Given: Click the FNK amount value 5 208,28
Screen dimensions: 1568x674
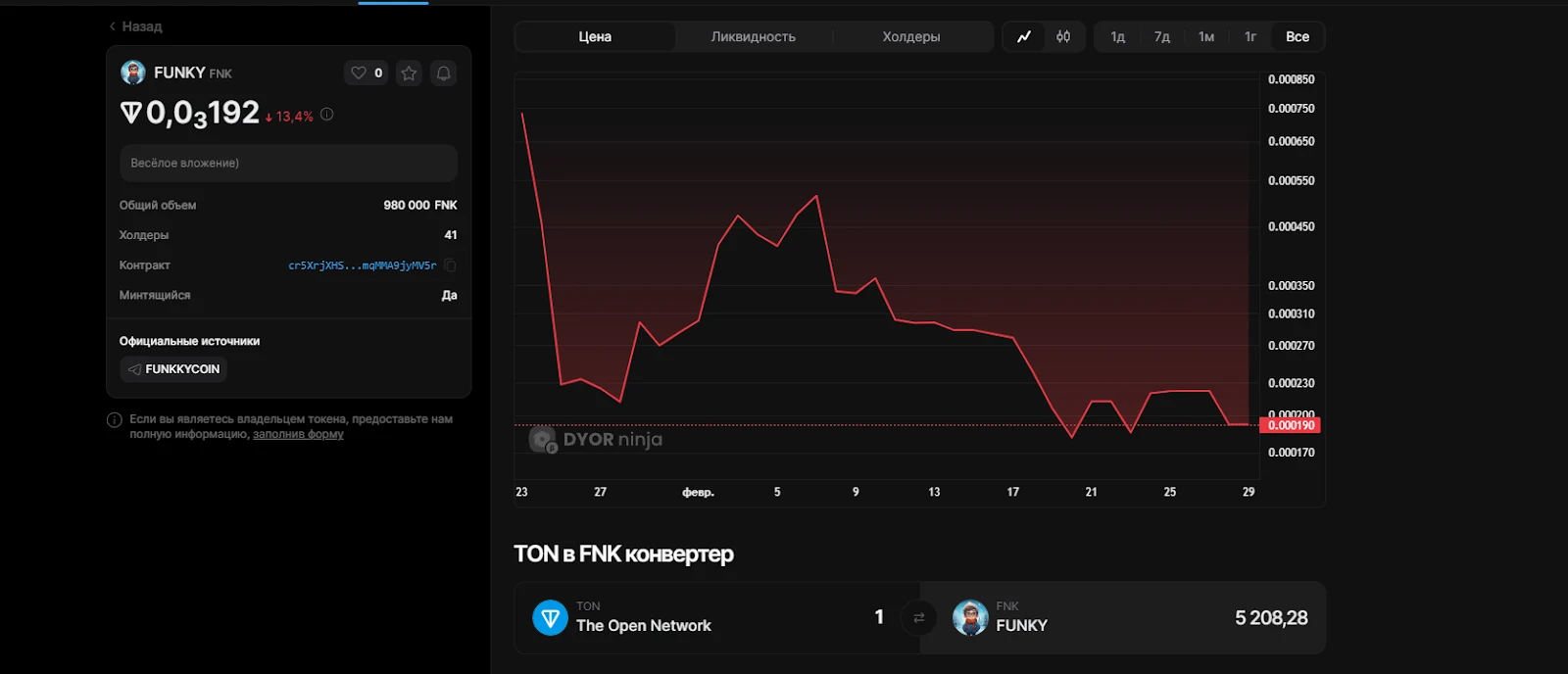Looking at the screenshot, I should pyautogui.click(x=1271, y=618).
